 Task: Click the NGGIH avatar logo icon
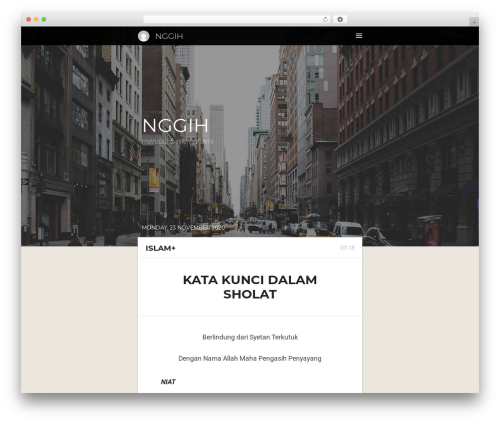pos(144,36)
